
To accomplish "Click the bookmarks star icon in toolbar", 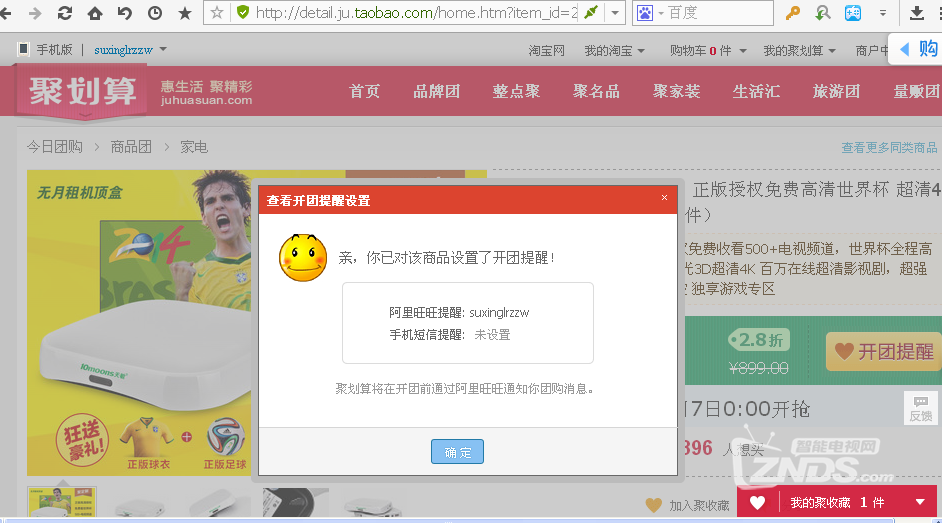I will coord(185,14).
